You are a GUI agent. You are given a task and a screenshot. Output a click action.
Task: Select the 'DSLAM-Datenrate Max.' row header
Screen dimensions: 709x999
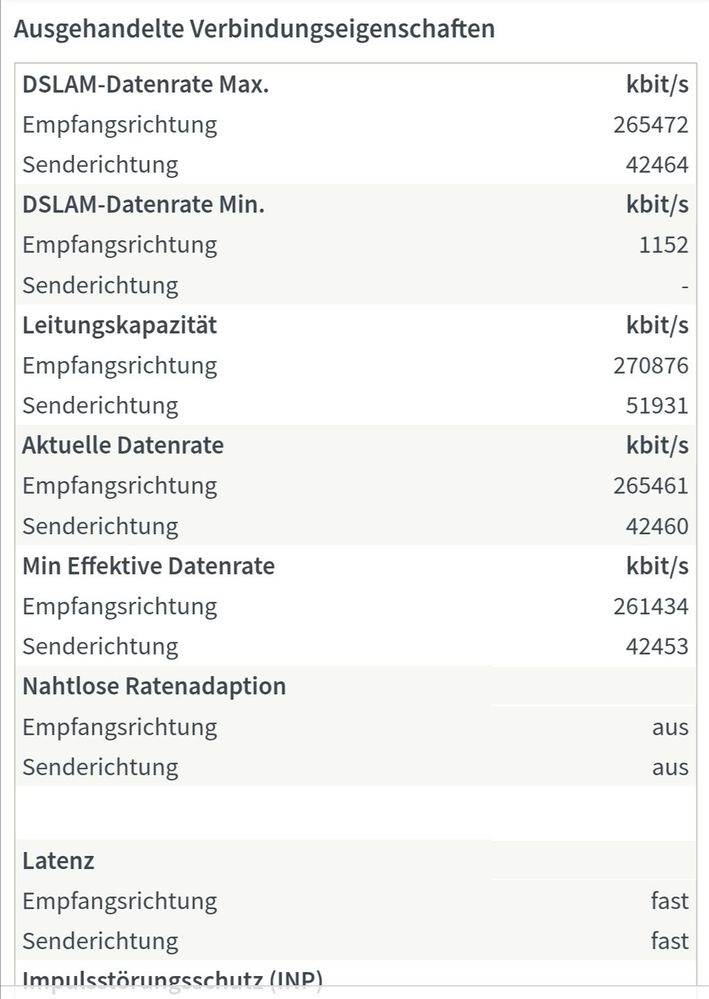[145, 84]
